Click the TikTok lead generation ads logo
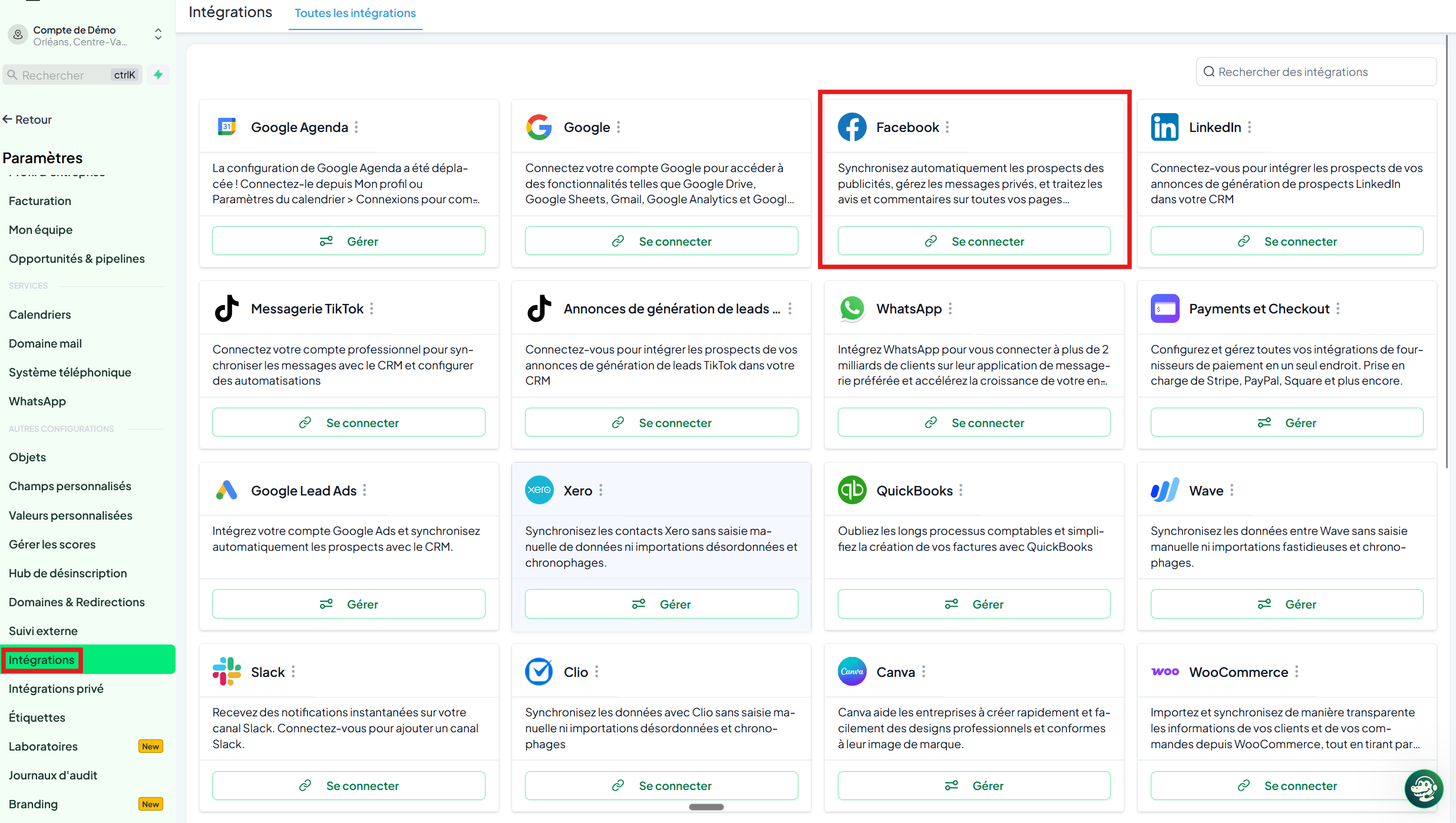Viewport: 1456px width, 823px height. [x=539, y=308]
